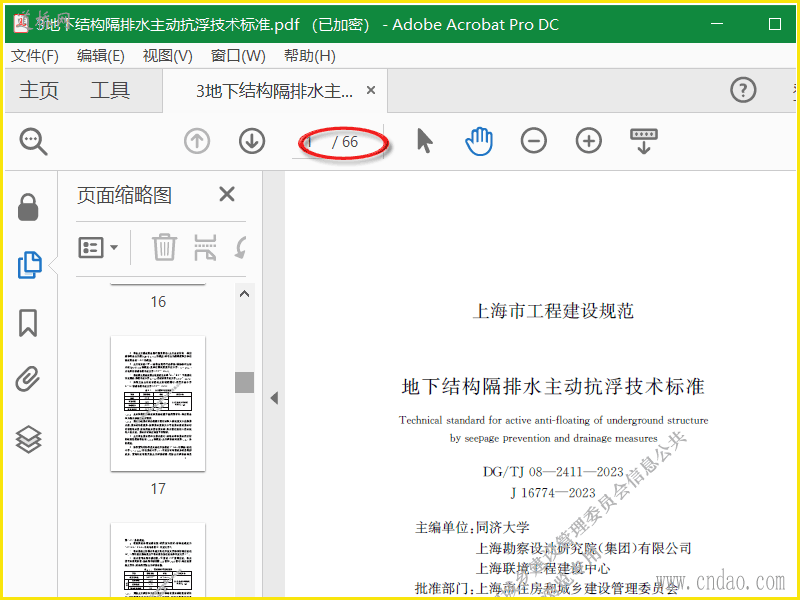Select the 3地下结构隔排水主... document tab
This screenshot has height=600, width=800.
coord(274,91)
